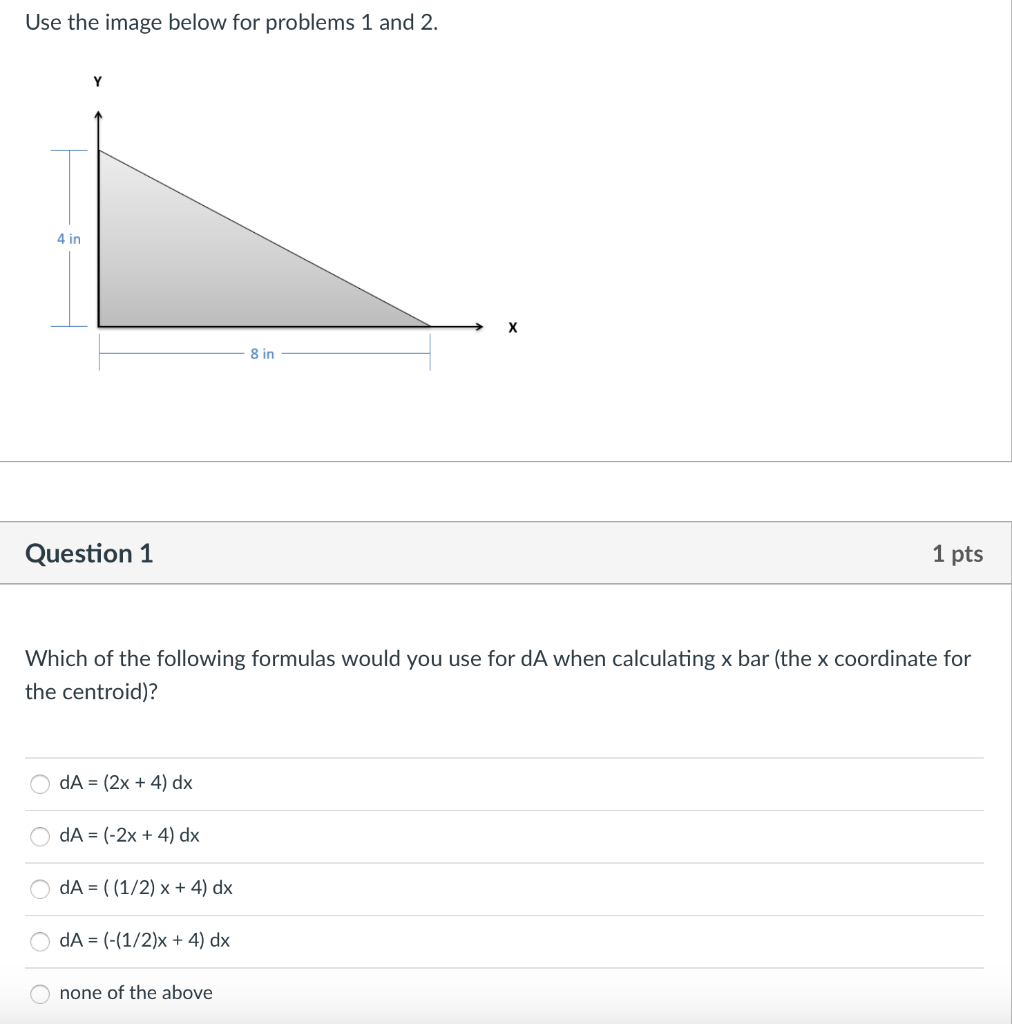1012x1024 pixels.
Task: Choose the dA = (-(1/2)x + 4) dx option
Action: click(40, 940)
